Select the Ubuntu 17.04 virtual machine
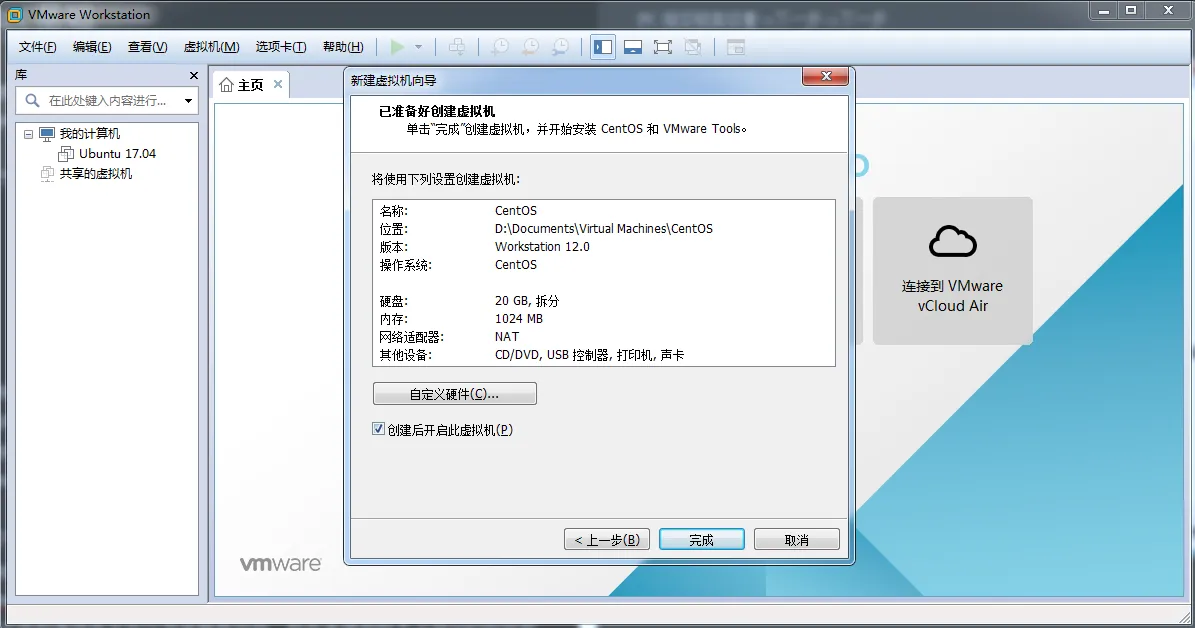Screen dimensions: 1195x628 pos(117,154)
